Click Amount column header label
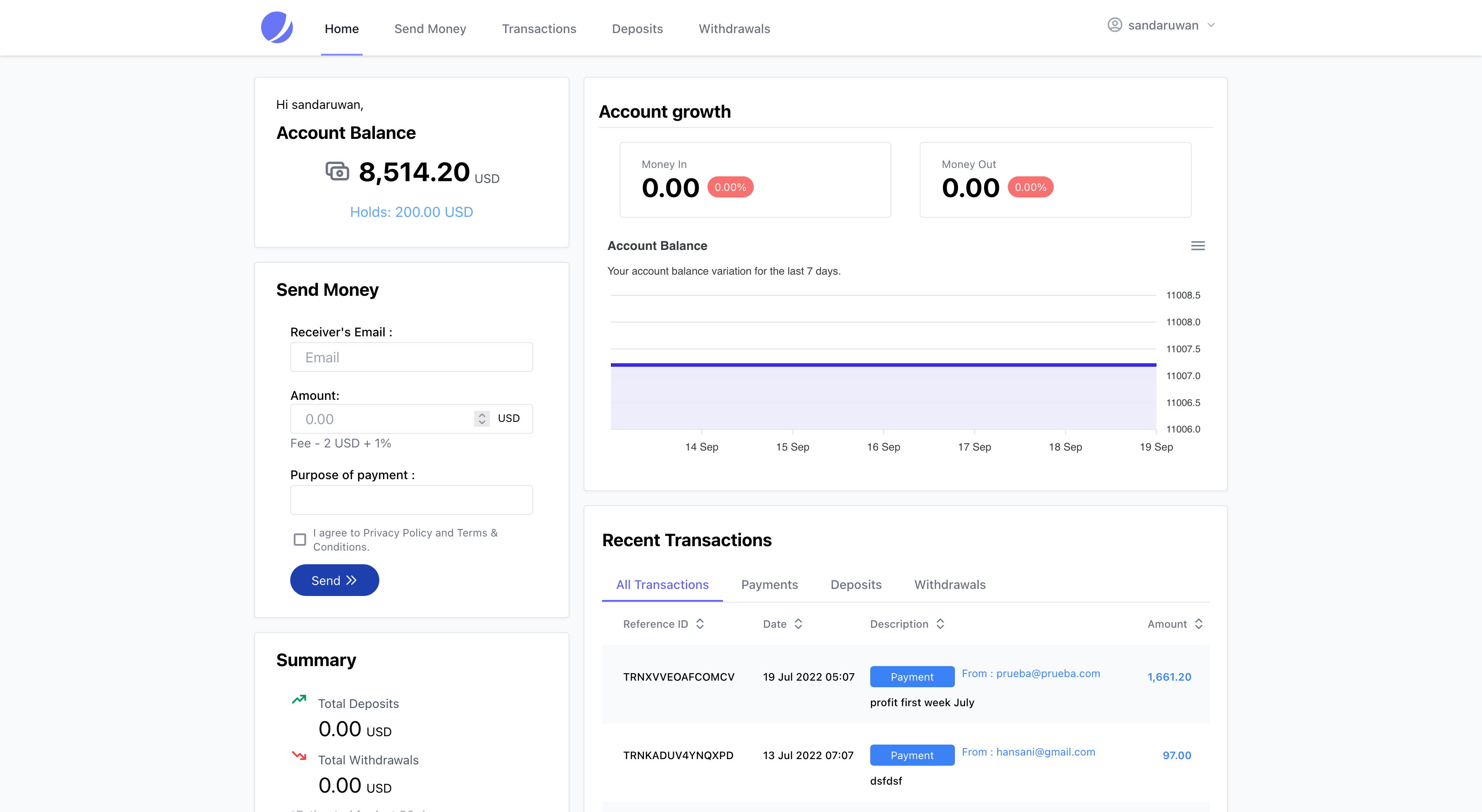 1167,624
